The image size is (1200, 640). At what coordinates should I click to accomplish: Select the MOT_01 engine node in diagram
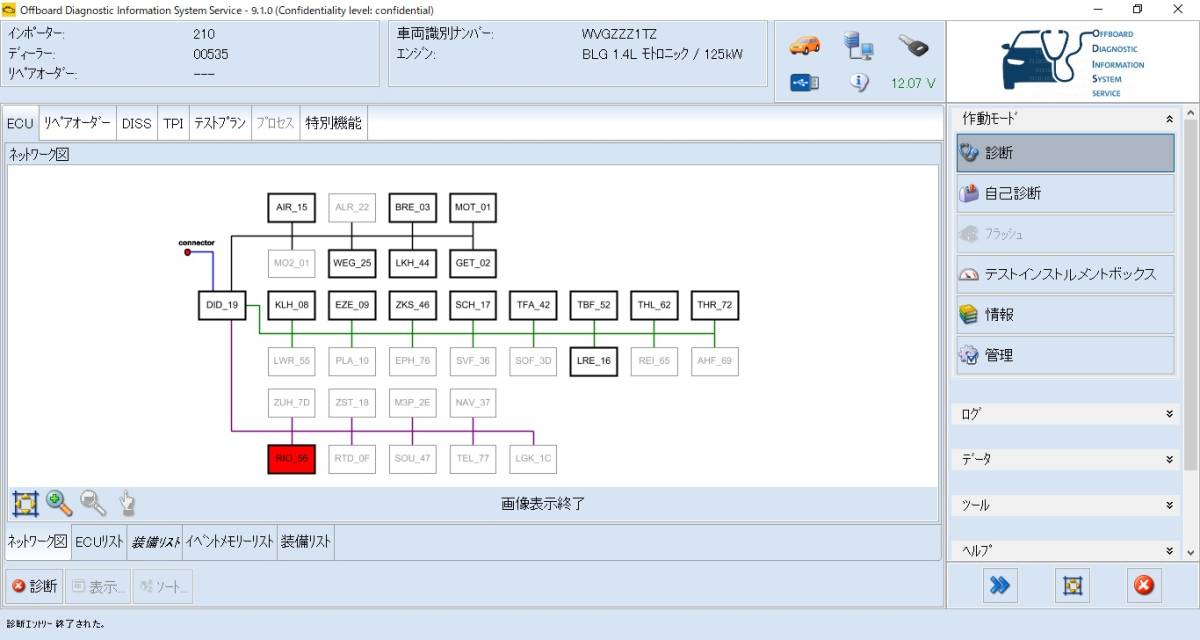(472, 208)
